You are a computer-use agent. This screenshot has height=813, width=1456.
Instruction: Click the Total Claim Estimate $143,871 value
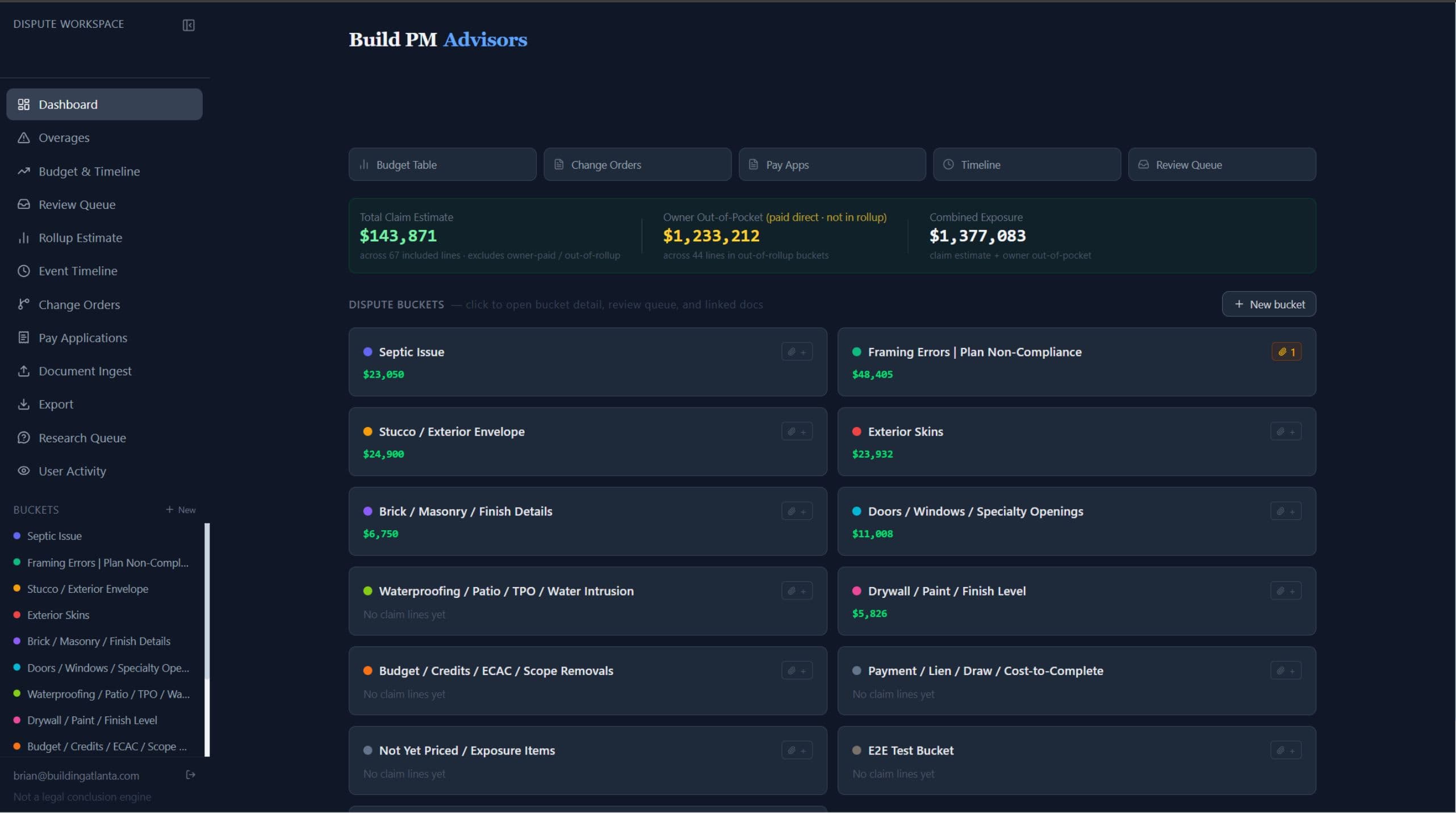pyautogui.click(x=398, y=236)
